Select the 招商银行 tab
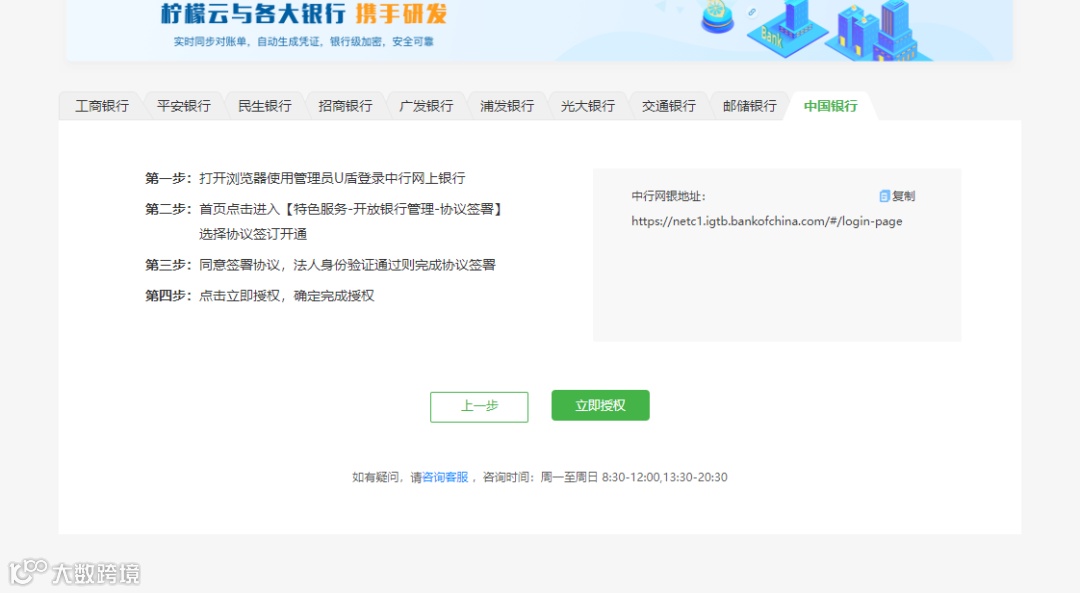 click(345, 106)
